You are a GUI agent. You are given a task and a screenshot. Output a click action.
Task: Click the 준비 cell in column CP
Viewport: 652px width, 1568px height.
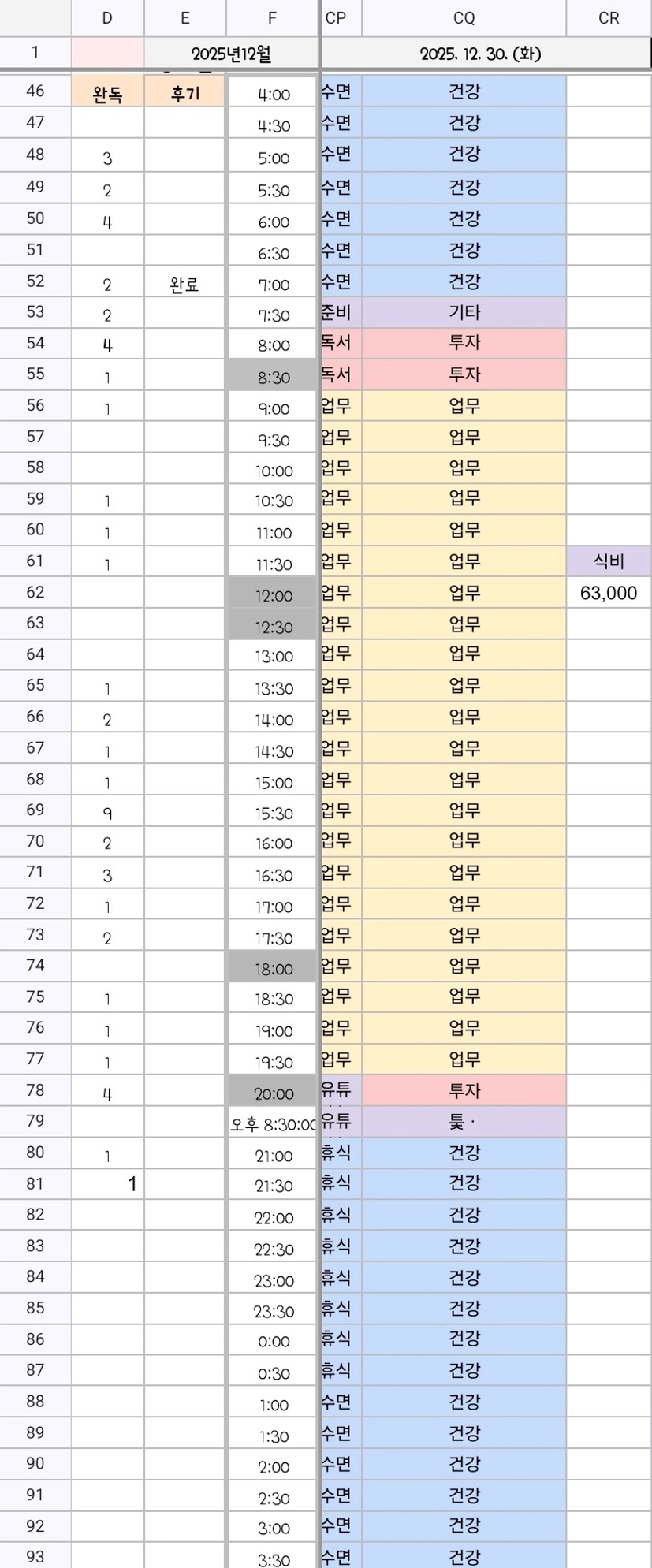[x=336, y=312]
